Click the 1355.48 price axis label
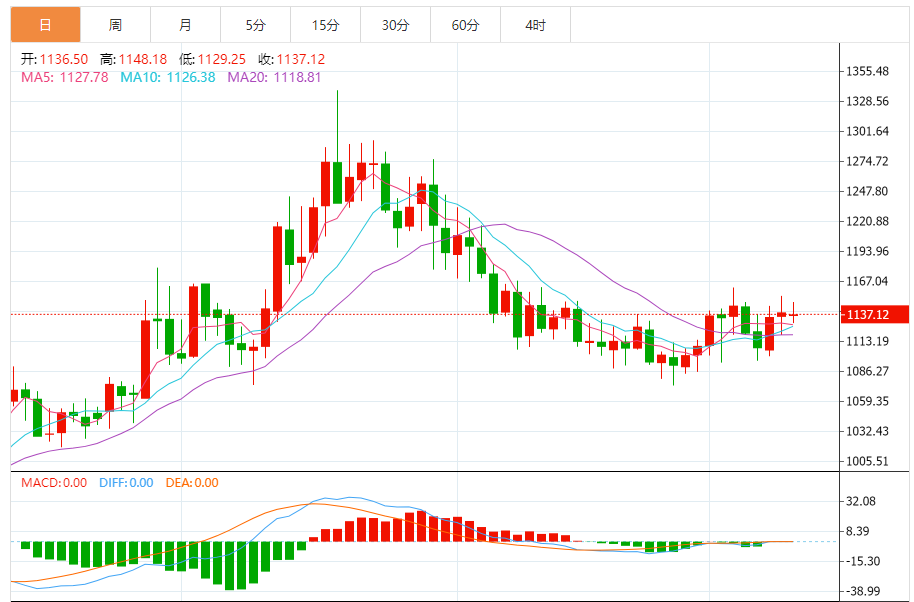Image resolution: width=914 pixels, height=602 pixels. [x=867, y=71]
